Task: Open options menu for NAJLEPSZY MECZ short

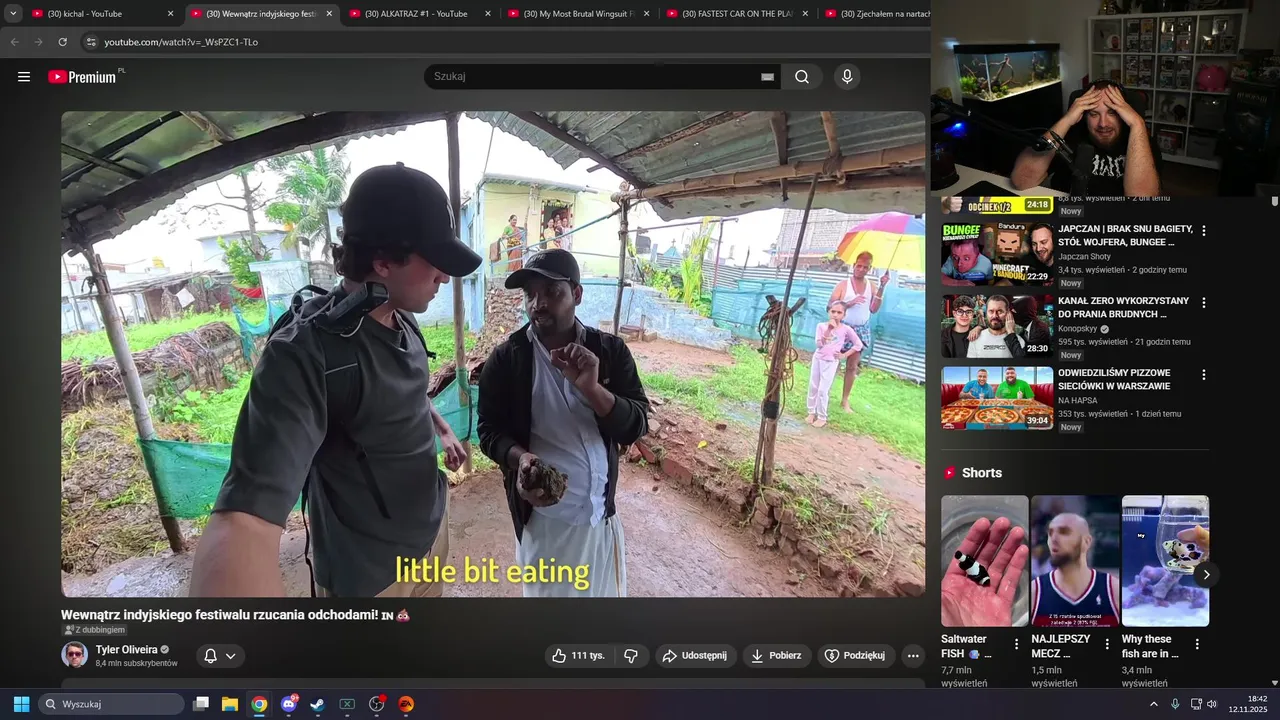Action: (x=1107, y=645)
